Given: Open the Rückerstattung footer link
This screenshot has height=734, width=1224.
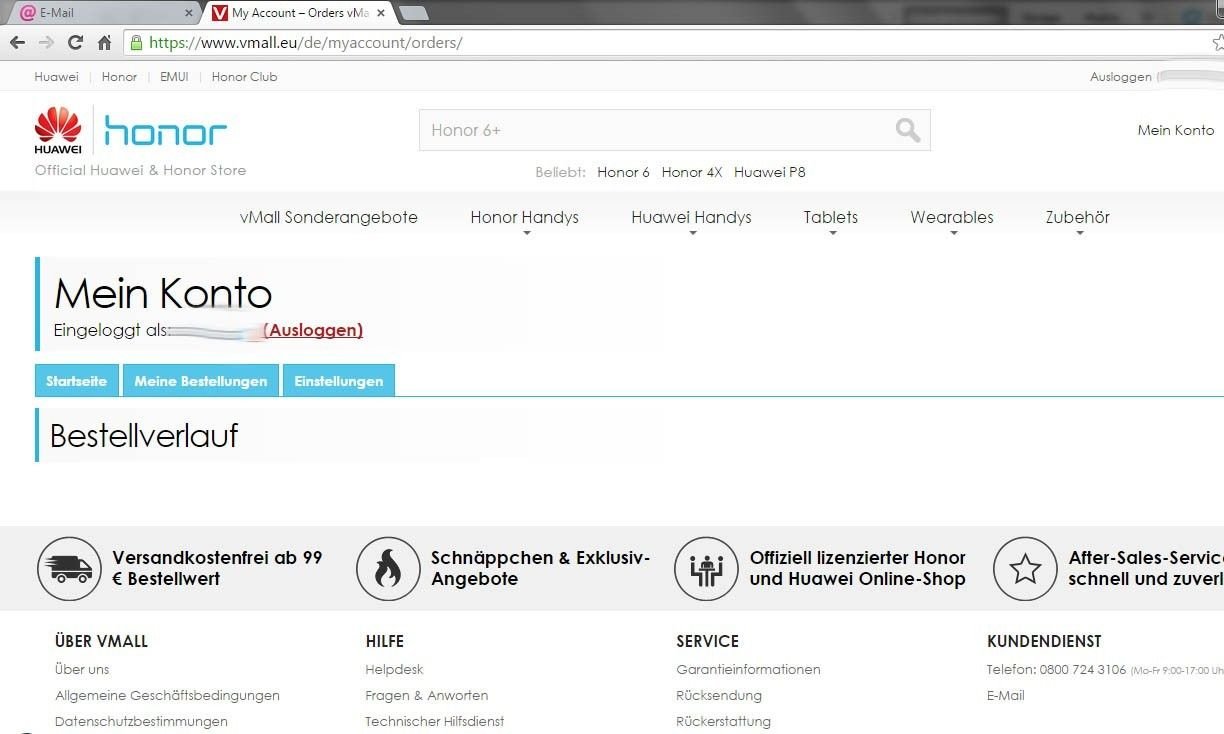Looking at the screenshot, I should [723, 721].
